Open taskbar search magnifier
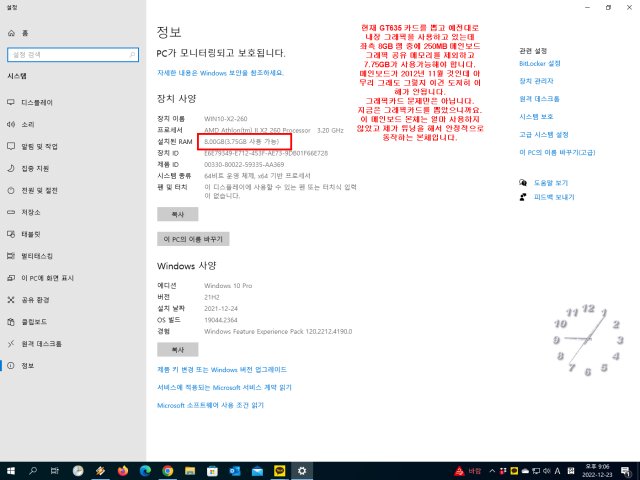The height and width of the screenshot is (480, 640). tap(33, 471)
